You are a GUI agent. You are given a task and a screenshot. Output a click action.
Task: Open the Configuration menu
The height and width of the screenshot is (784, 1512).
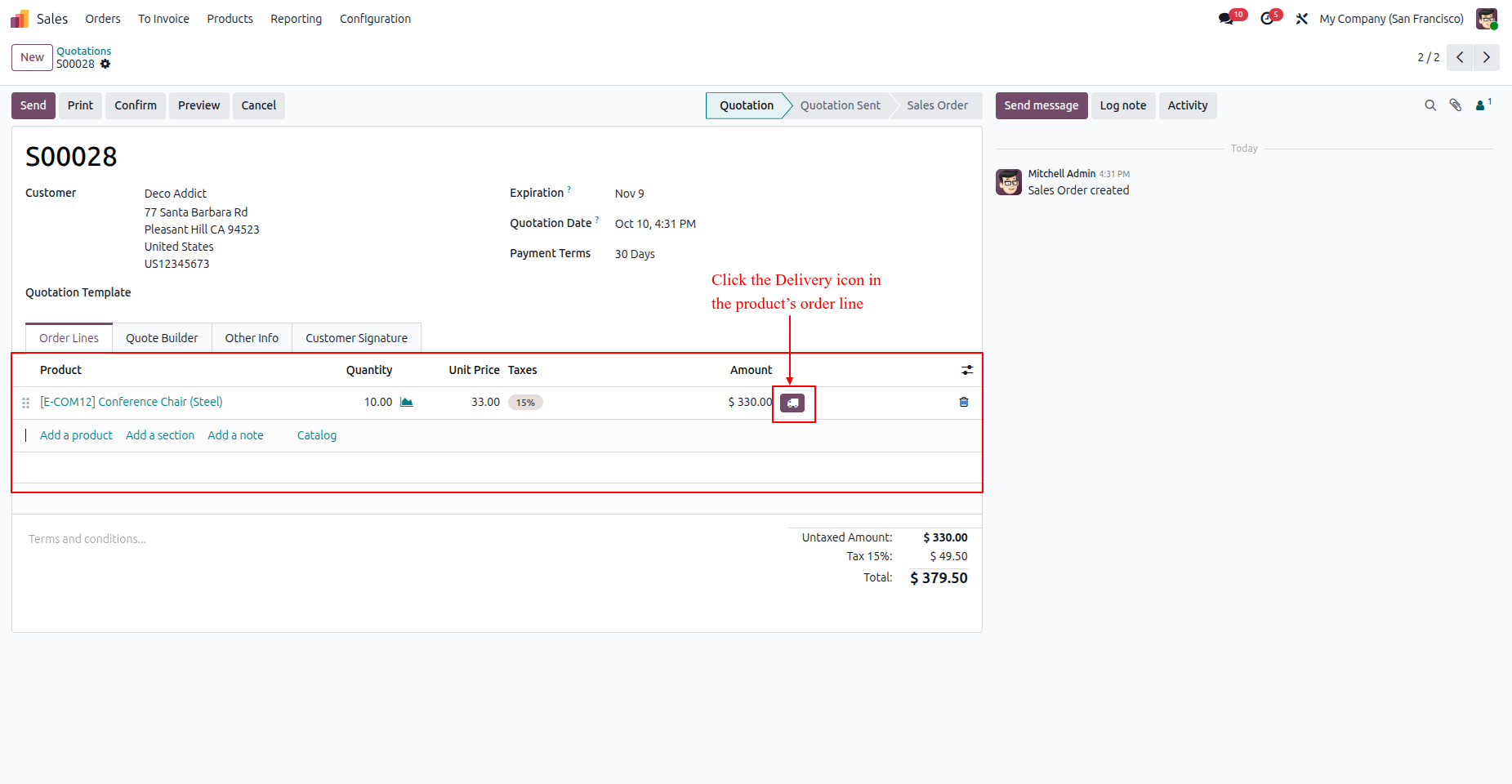[375, 18]
